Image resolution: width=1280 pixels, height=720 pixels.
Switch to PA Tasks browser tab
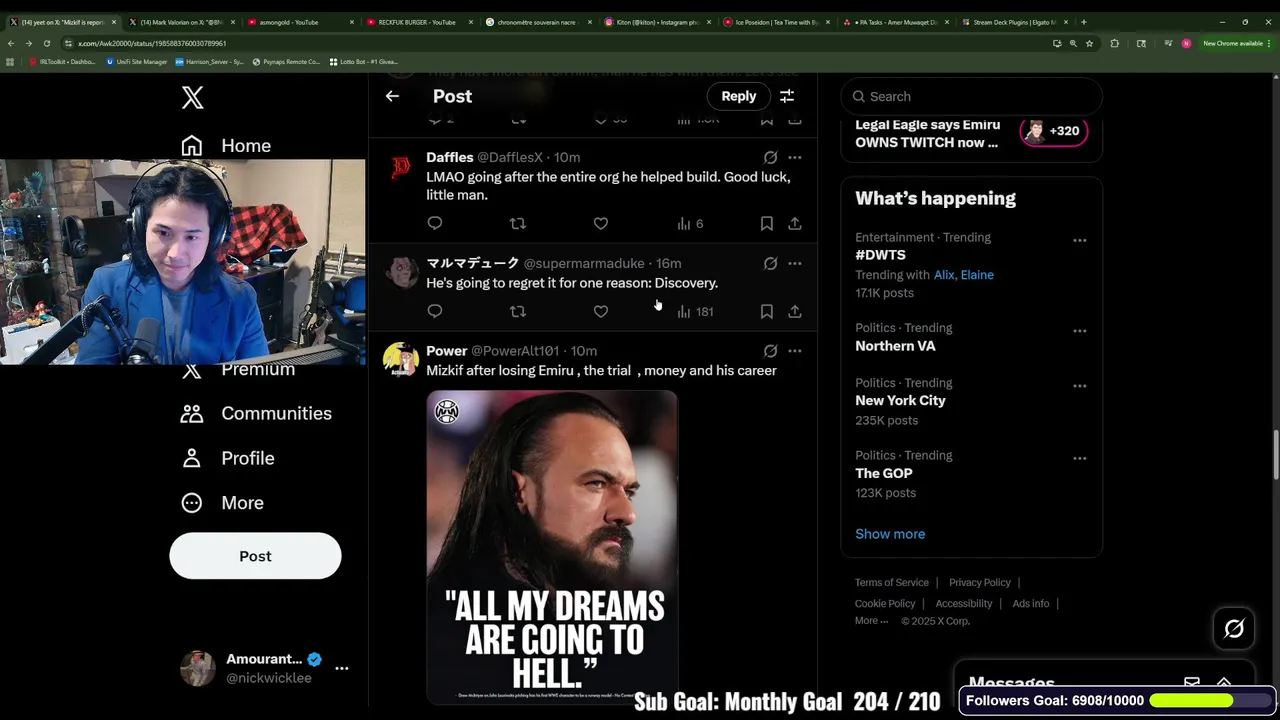(x=896, y=22)
